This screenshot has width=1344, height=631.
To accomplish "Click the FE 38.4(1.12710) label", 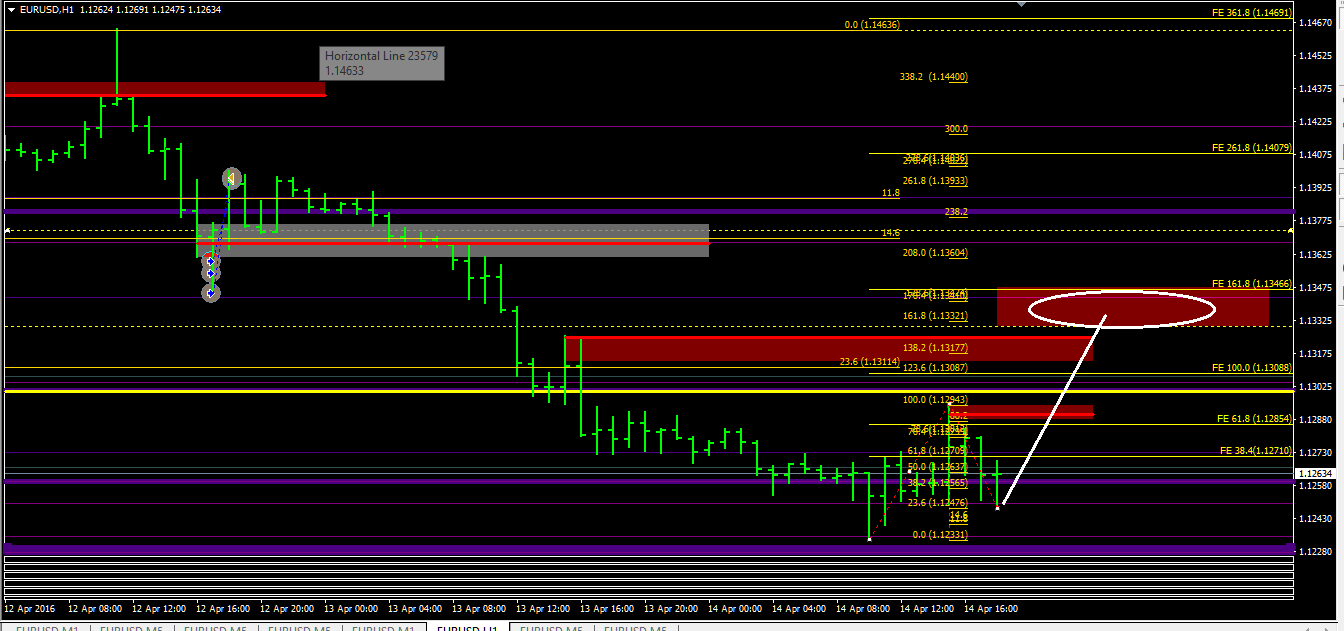I will 1254,451.
